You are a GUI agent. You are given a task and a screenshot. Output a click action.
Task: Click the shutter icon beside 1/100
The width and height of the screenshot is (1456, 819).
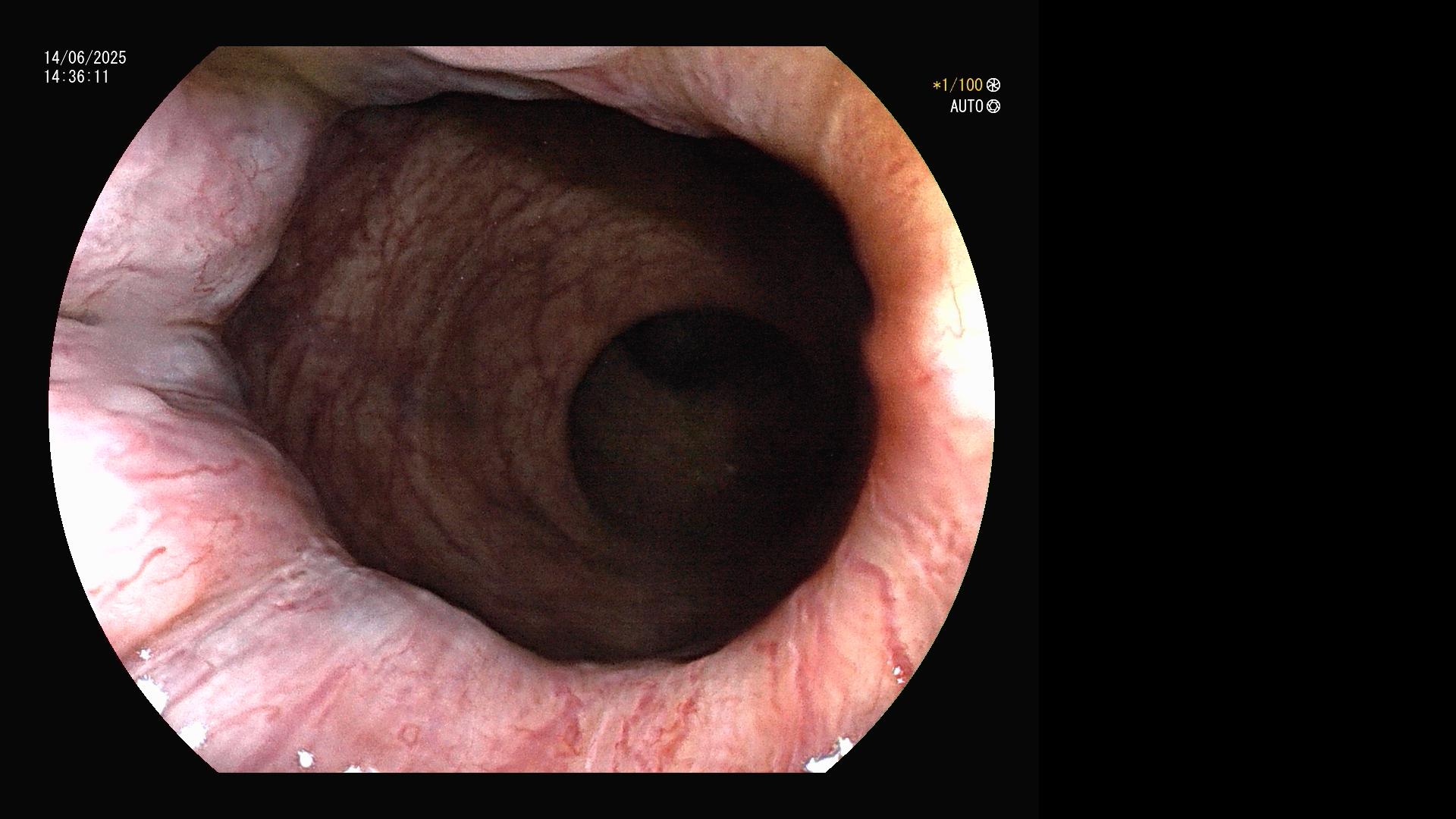[993, 85]
